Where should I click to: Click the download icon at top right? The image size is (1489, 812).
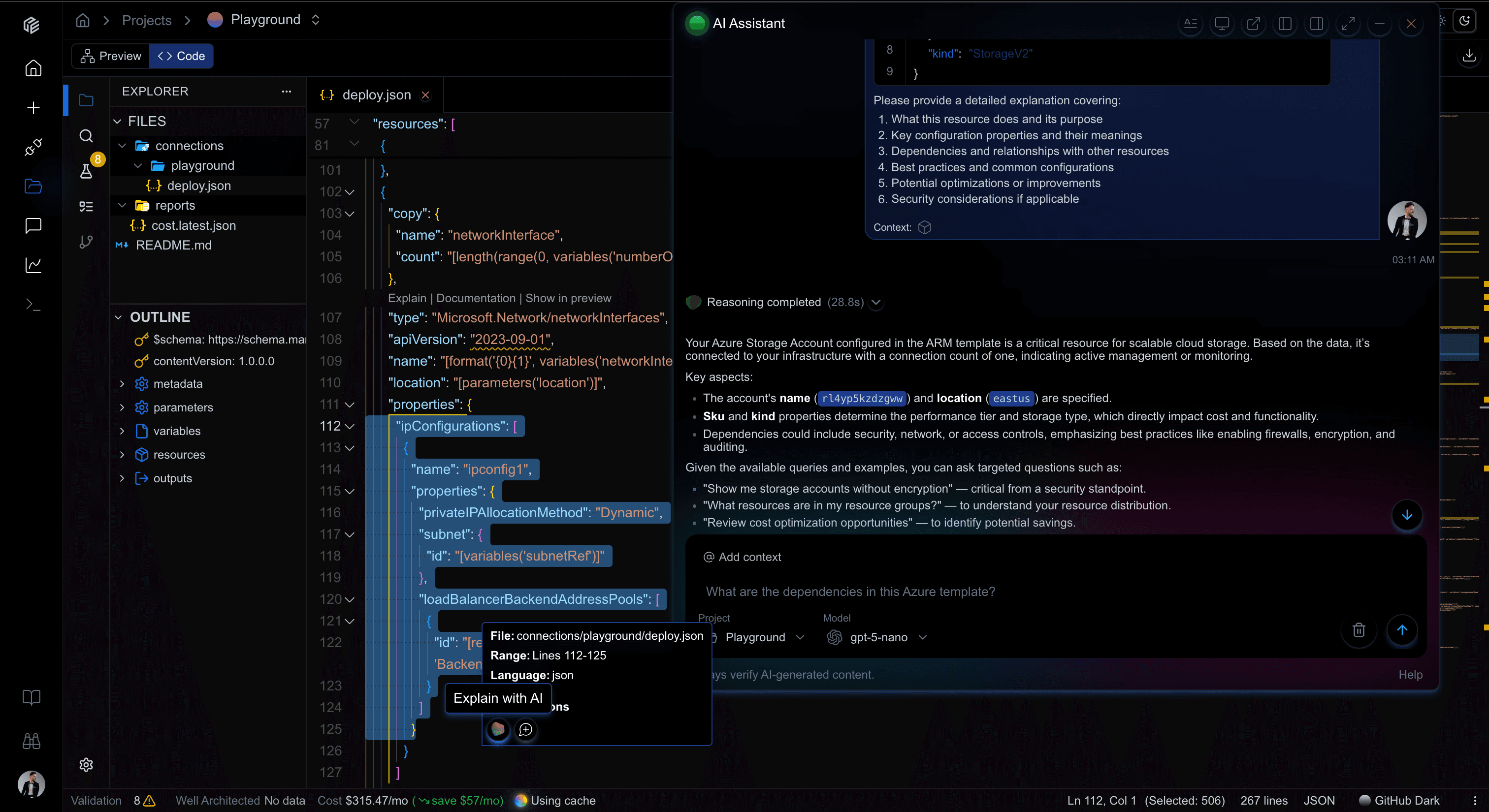[x=1469, y=56]
